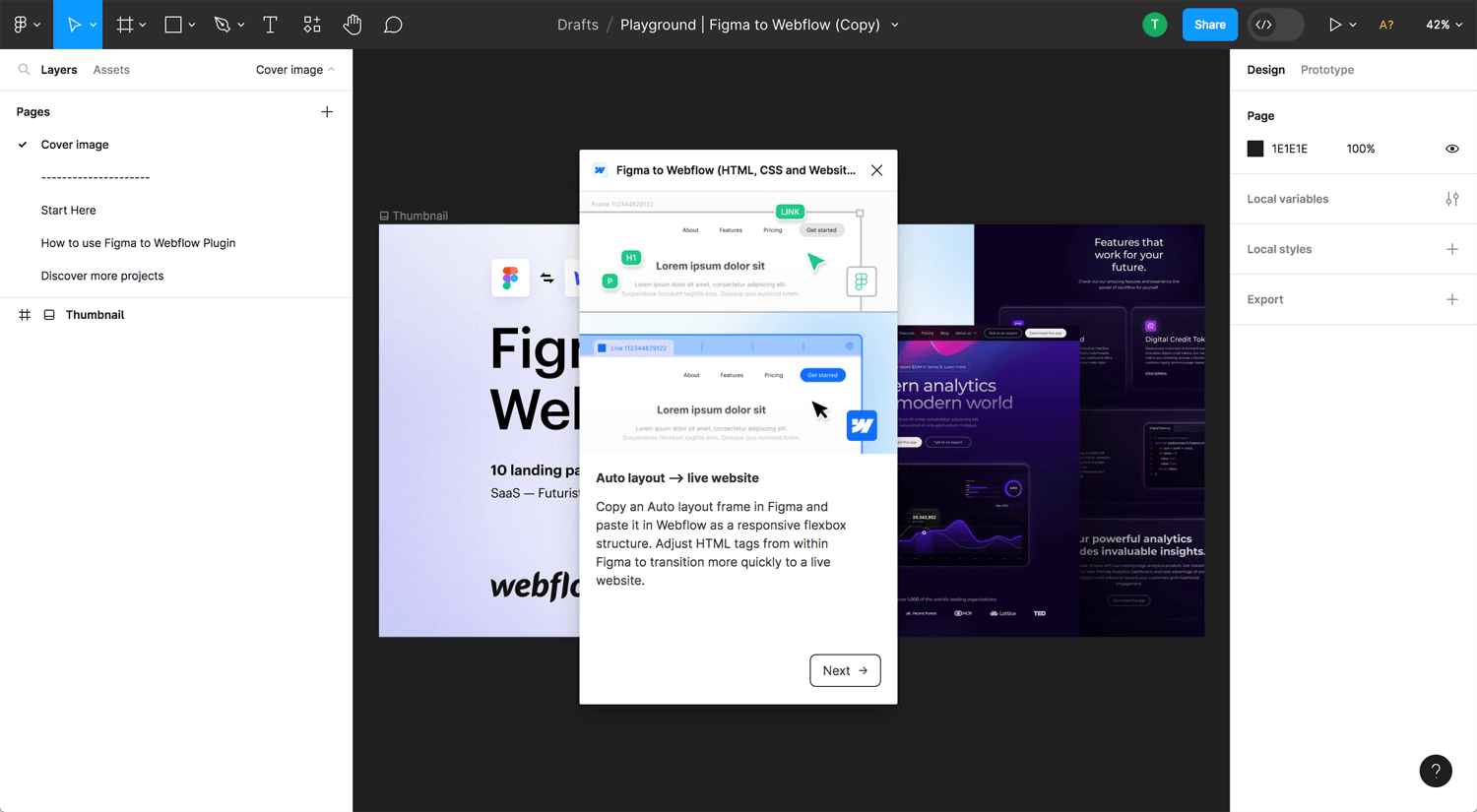Open the help question mark button
Image resolution: width=1477 pixels, height=812 pixels.
pyautogui.click(x=1436, y=771)
